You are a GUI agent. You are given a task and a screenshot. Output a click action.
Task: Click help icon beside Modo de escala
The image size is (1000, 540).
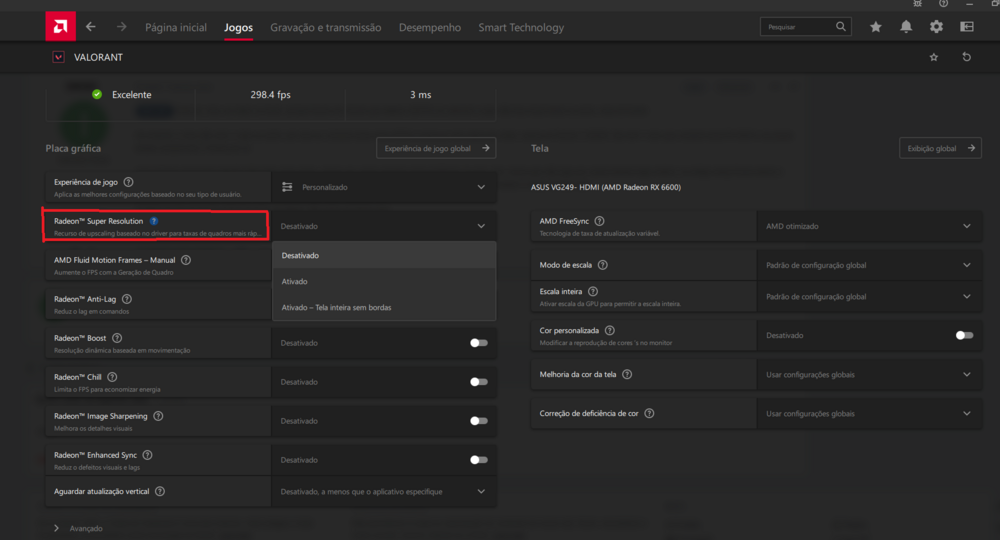[x=602, y=265]
